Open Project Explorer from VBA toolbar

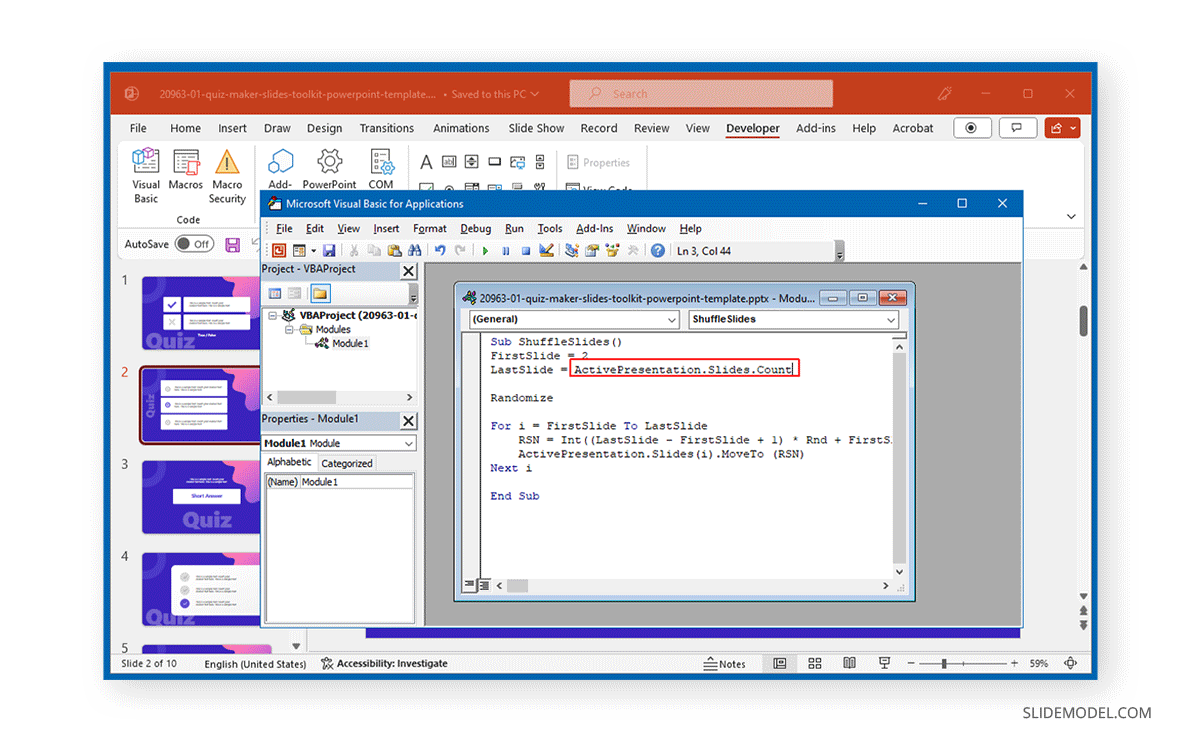pos(572,251)
